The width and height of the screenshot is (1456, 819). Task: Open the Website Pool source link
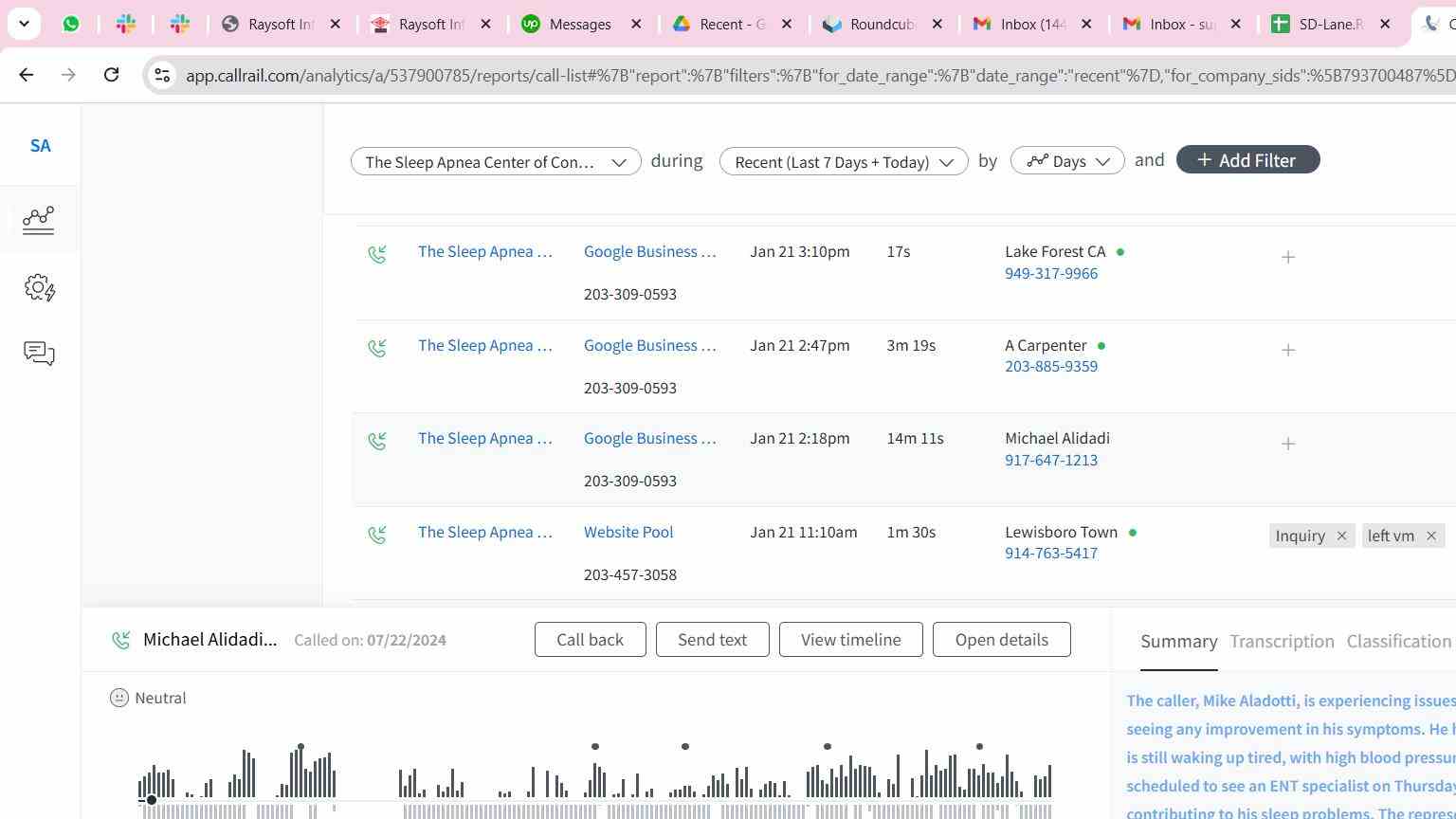point(628,532)
